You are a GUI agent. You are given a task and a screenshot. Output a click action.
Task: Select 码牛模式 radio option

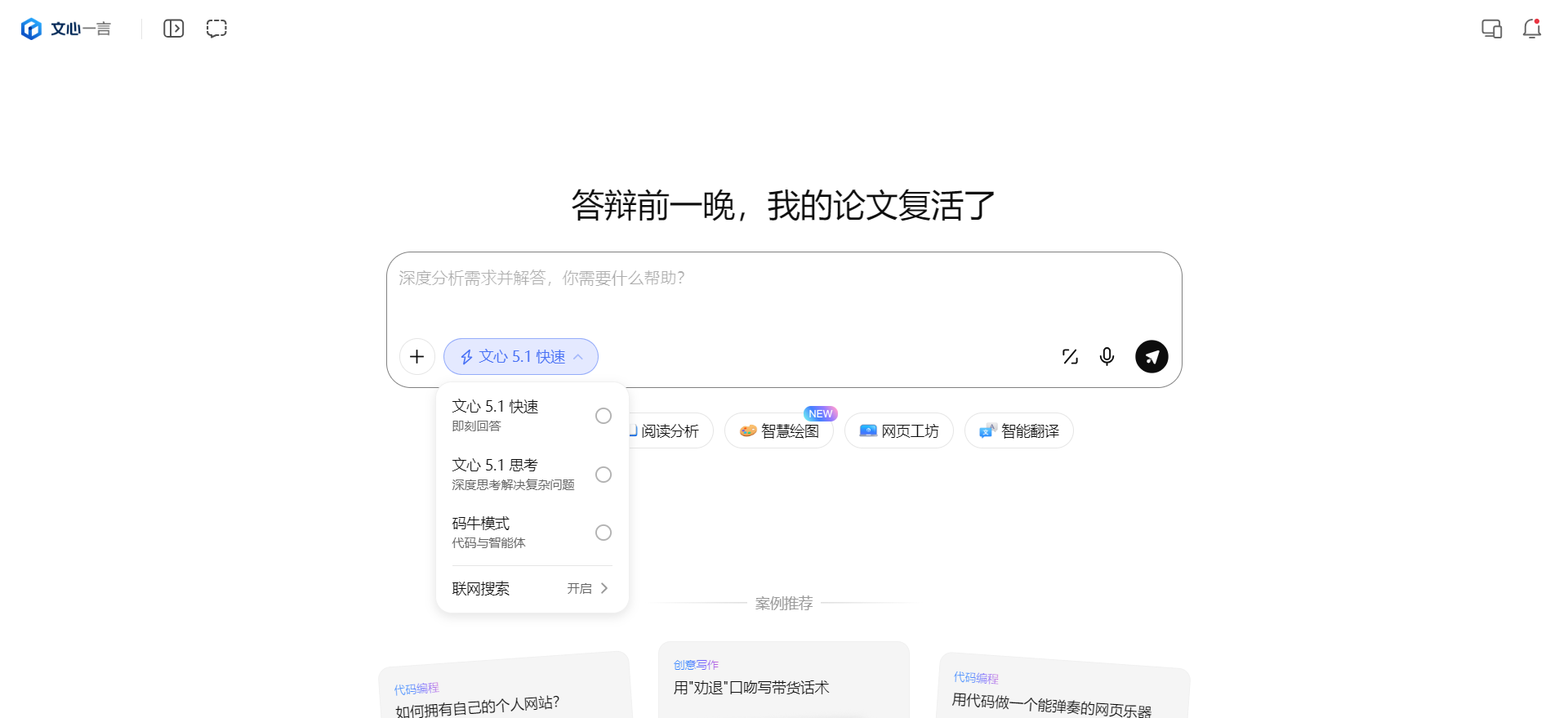pos(604,533)
